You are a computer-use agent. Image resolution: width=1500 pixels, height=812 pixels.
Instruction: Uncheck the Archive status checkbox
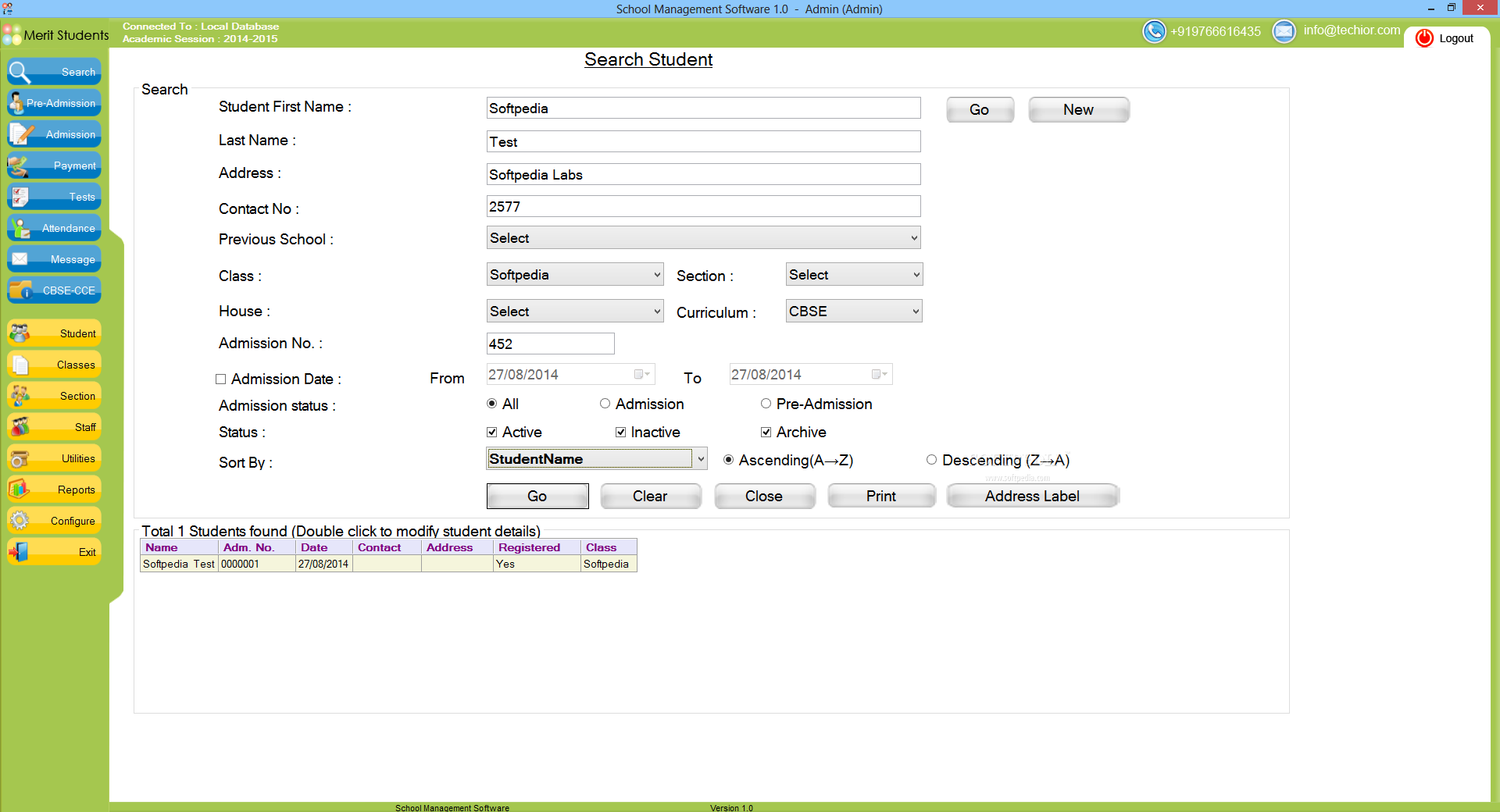coord(766,432)
